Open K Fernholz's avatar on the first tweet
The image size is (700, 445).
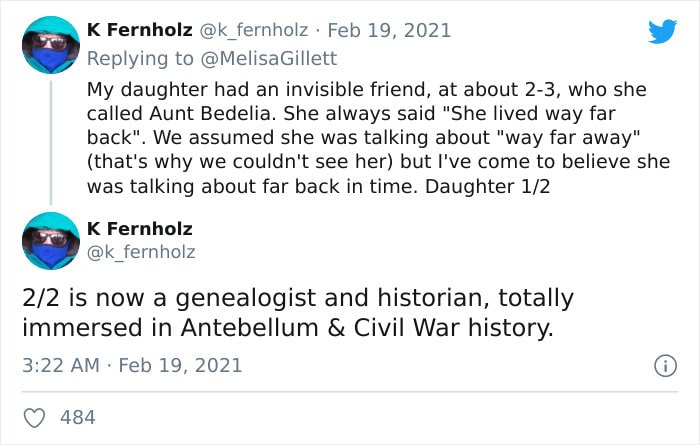pos(50,45)
